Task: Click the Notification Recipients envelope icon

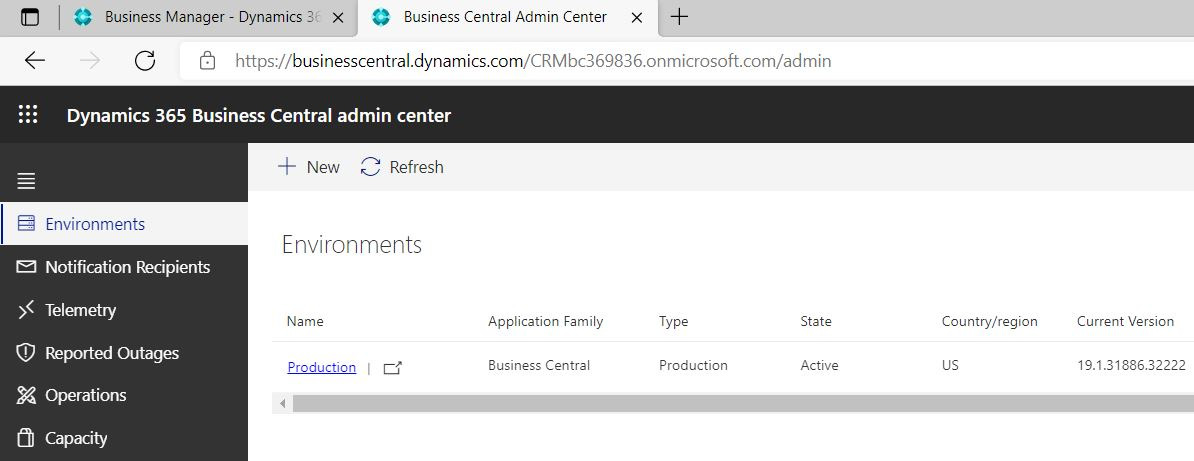Action: (26, 267)
